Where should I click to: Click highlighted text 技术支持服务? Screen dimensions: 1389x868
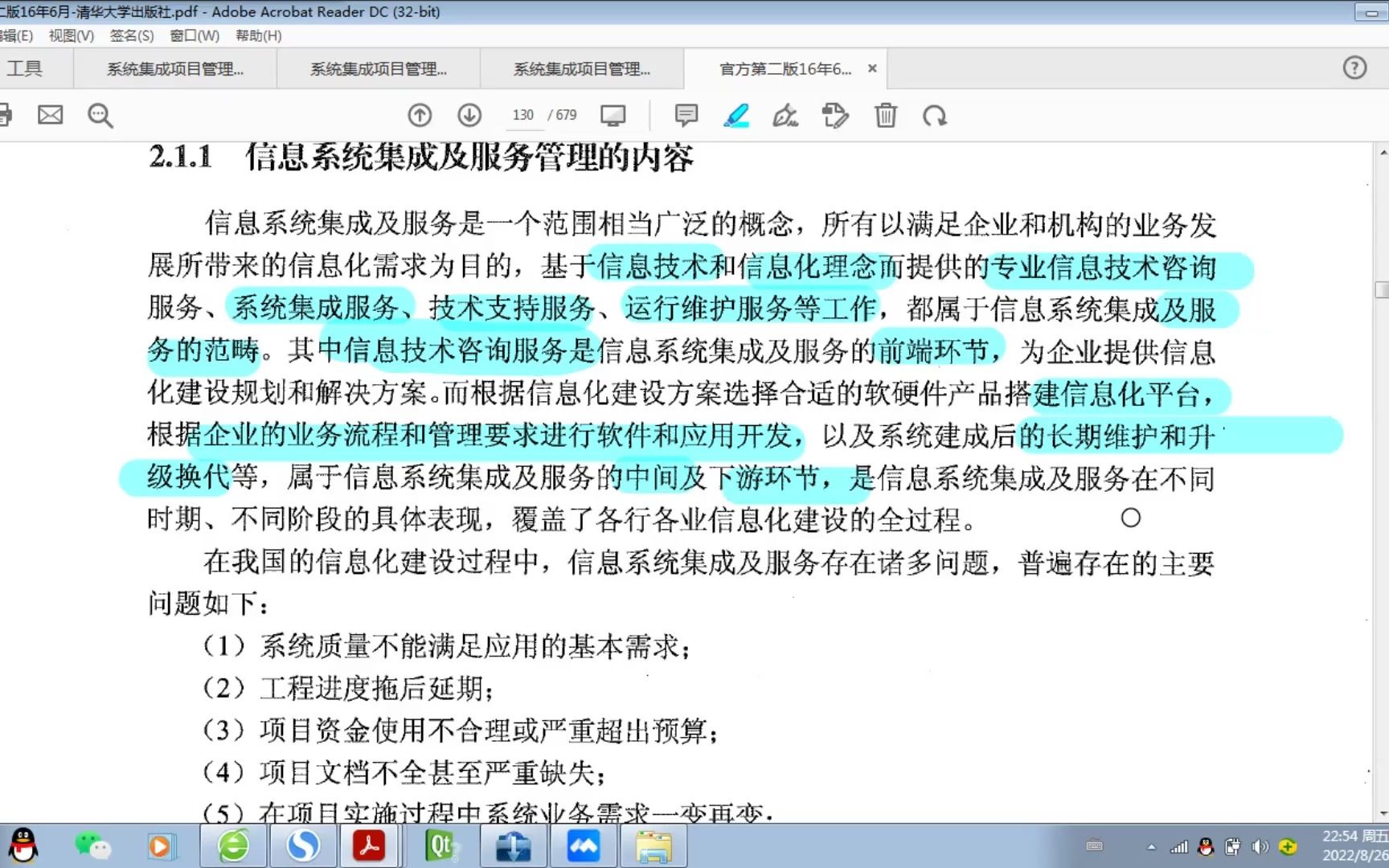[511, 308]
